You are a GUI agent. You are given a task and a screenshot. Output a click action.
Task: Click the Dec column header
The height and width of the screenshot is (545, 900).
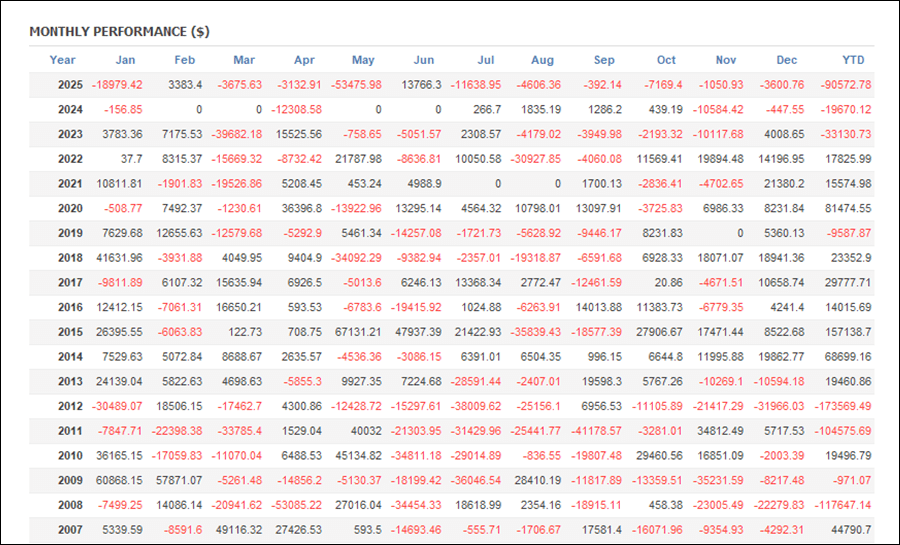(x=787, y=60)
